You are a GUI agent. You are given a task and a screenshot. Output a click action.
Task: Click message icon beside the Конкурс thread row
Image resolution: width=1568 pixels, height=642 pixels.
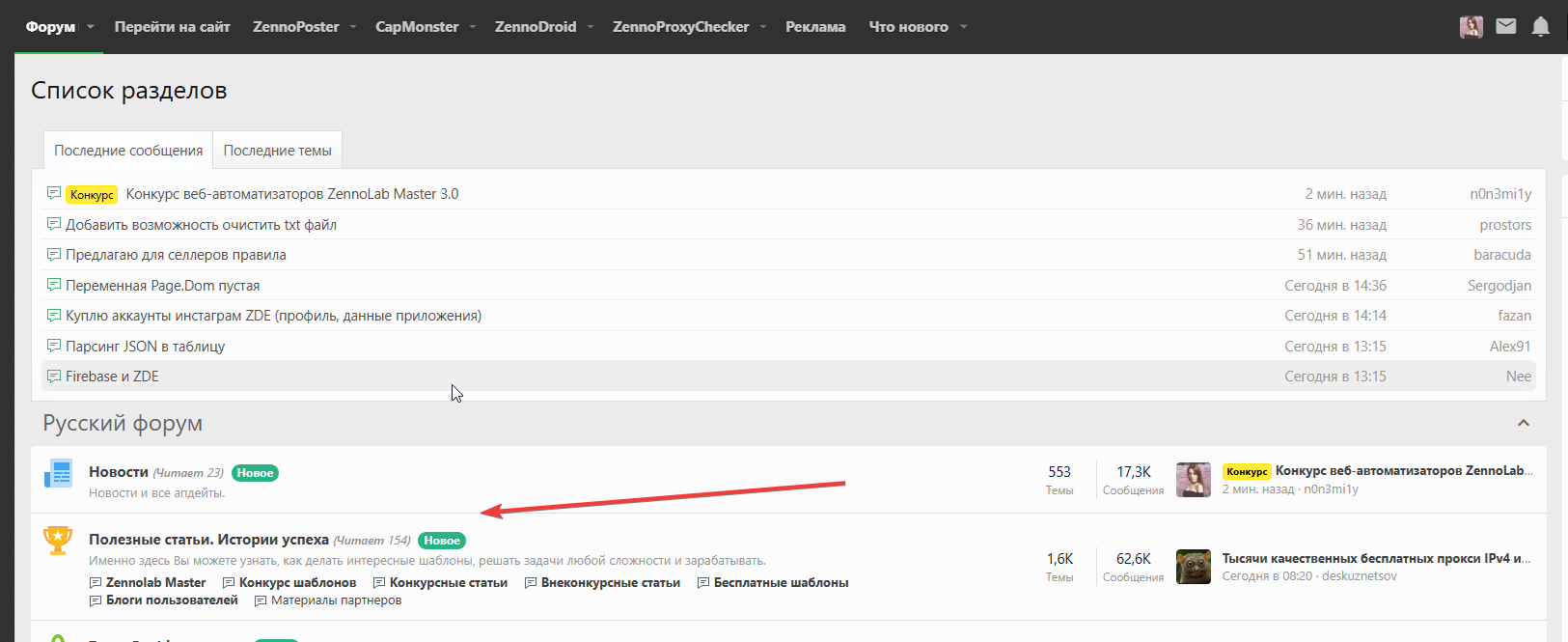[54, 193]
